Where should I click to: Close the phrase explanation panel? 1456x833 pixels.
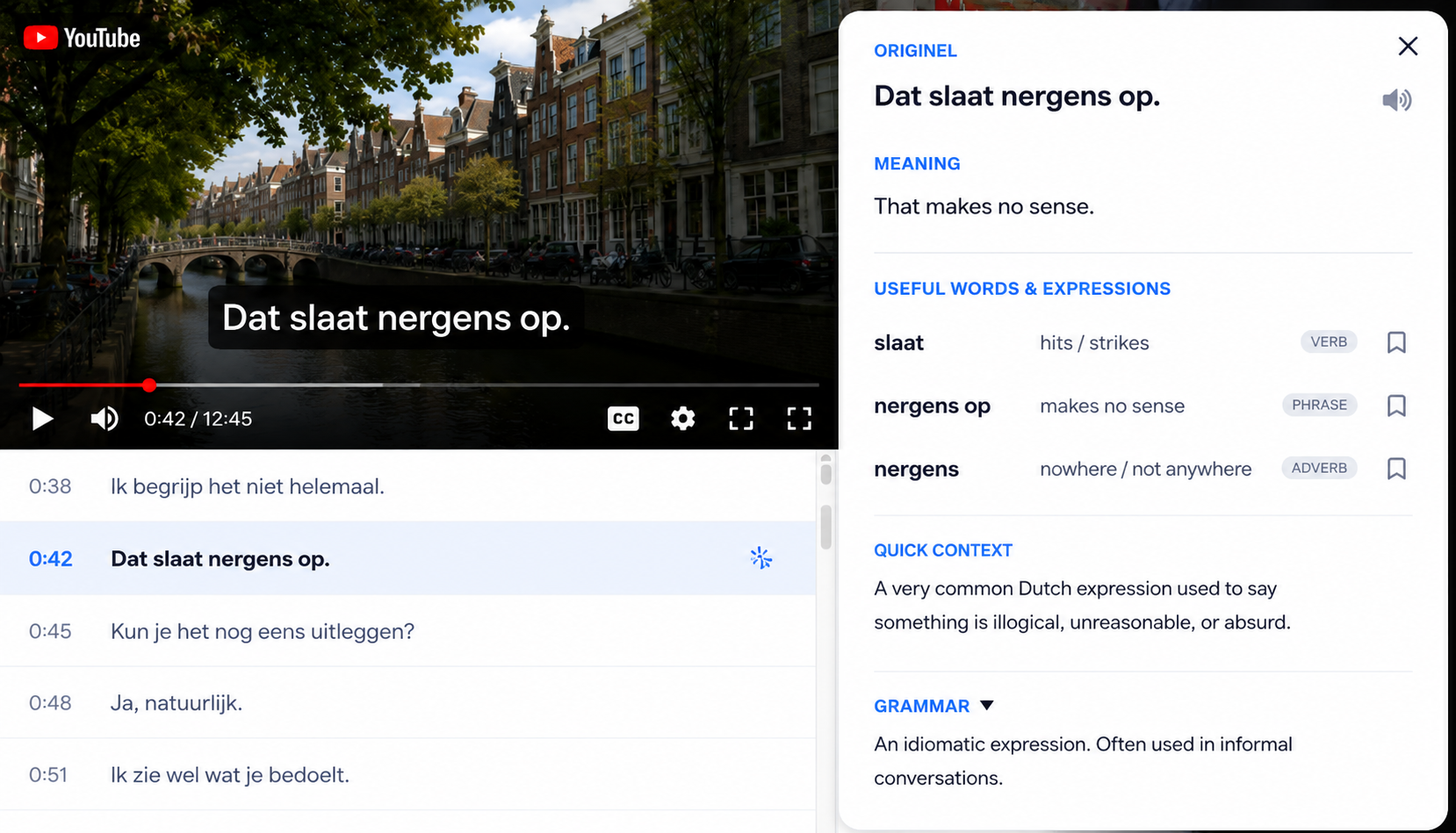[x=1408, y=47]
